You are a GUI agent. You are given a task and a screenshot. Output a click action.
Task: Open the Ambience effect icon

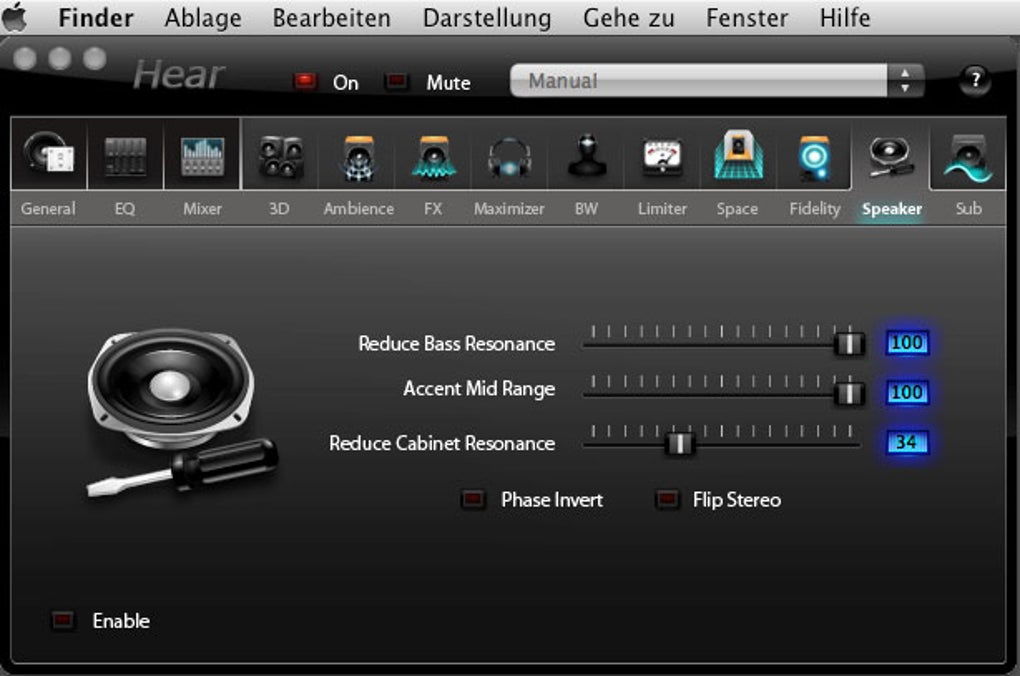coord(358,157)
